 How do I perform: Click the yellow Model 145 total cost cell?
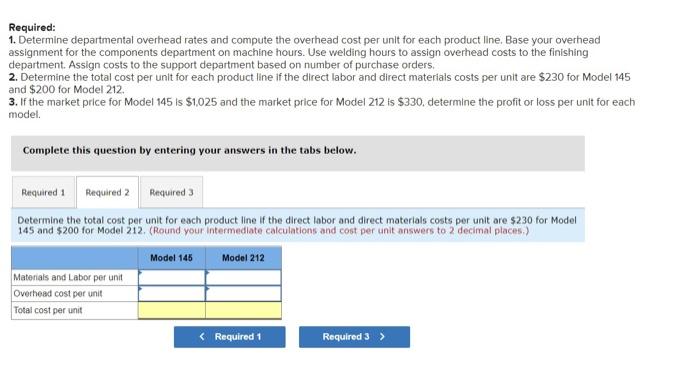[172, 310]
